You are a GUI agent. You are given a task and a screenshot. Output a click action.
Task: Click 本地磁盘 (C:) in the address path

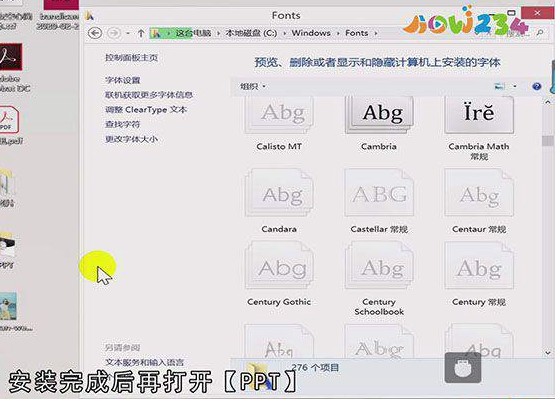coord(251,33)
